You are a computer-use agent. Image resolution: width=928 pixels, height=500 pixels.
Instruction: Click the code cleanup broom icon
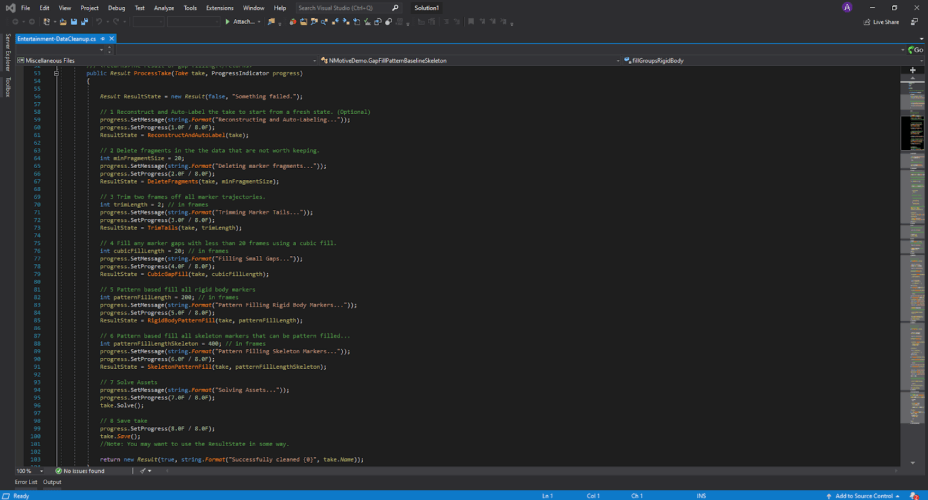pyautogui.click(x=143, y=471)
